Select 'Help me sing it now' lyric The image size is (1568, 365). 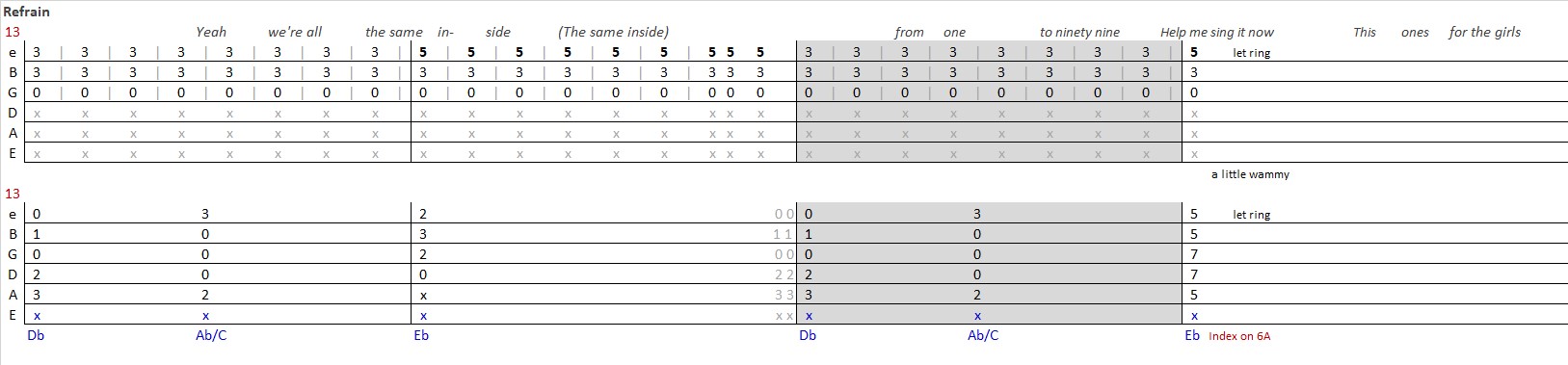click(x=1217, y=32)
